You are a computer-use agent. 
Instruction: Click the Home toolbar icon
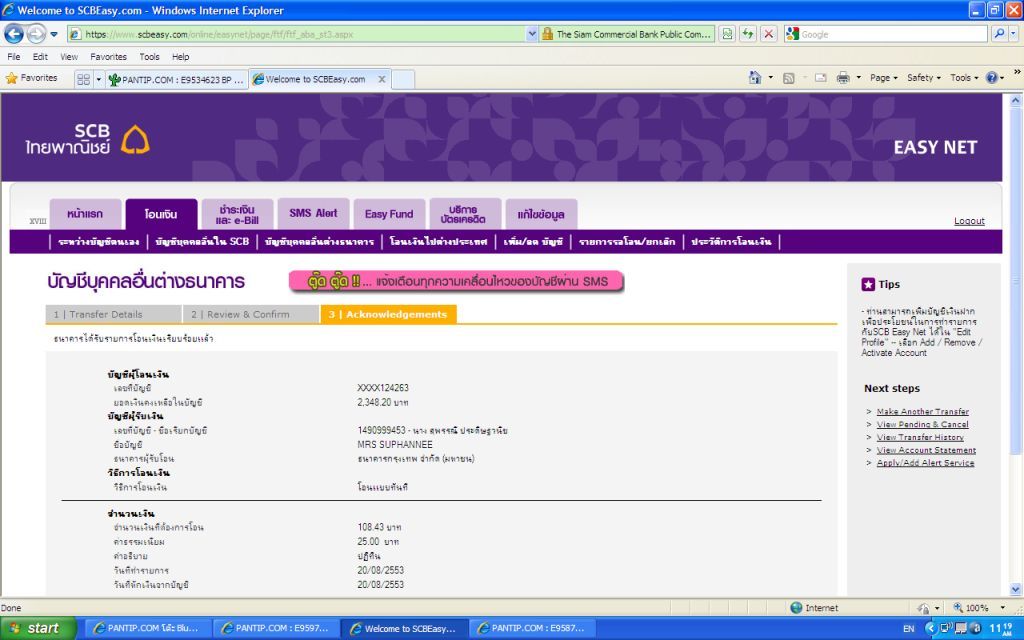point(755,78)
